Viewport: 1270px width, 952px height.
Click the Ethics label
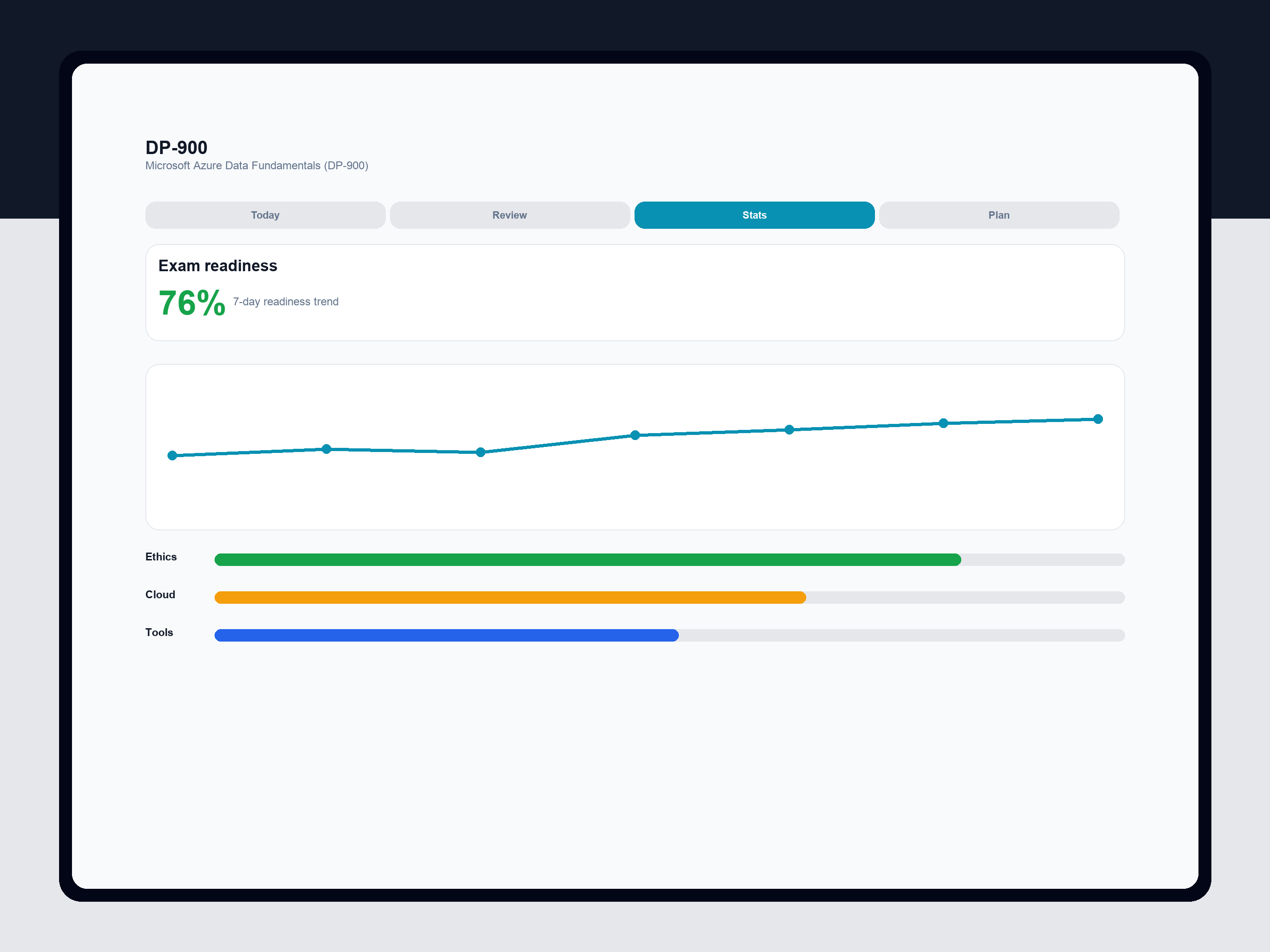coord(161,557)
